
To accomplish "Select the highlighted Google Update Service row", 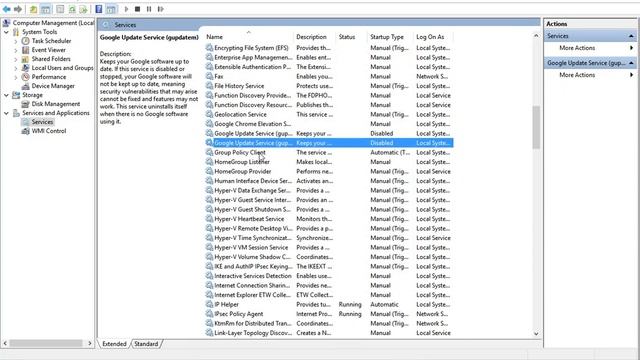I will [329, 143].
